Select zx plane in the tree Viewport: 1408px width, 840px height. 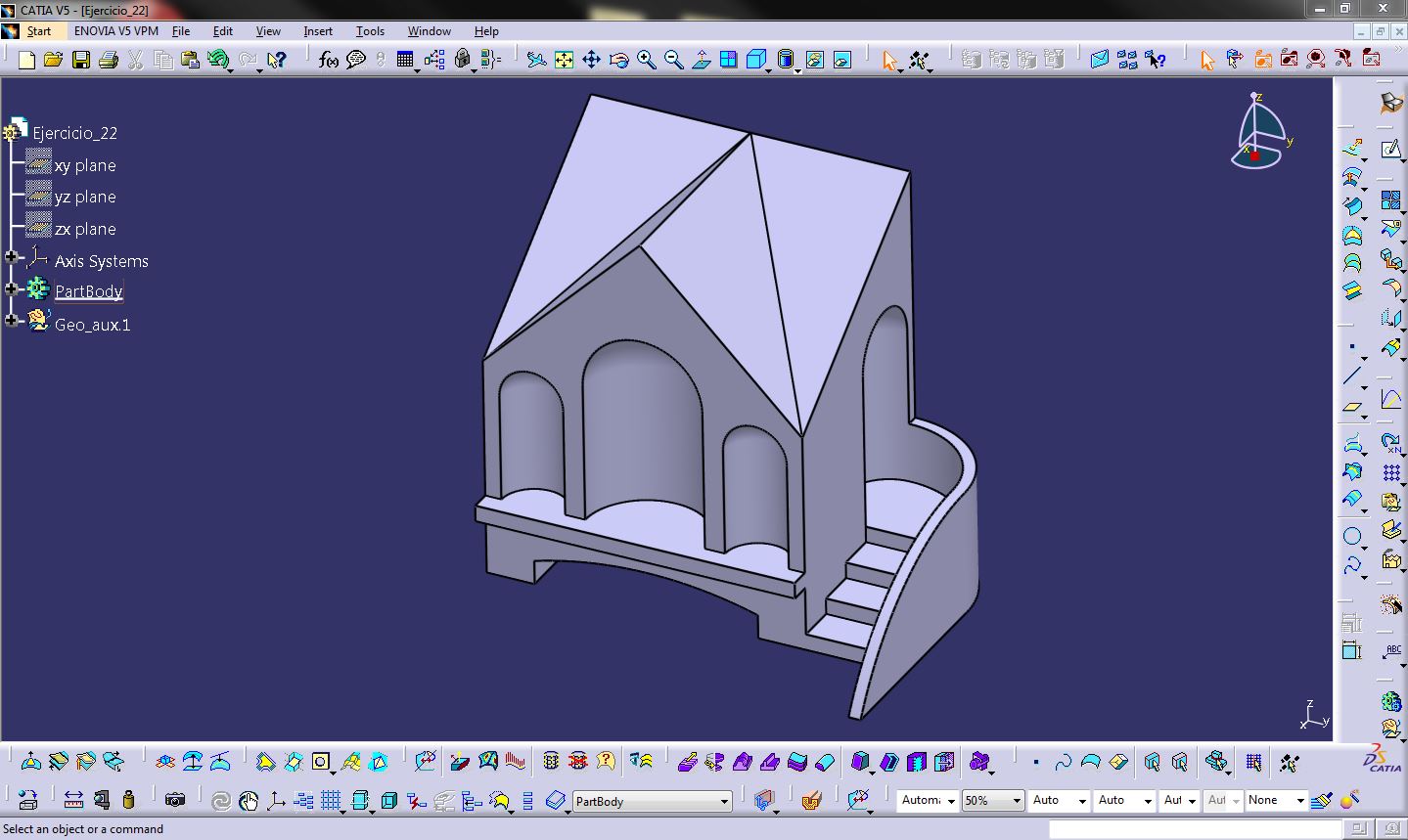click(x=85, y=229)
